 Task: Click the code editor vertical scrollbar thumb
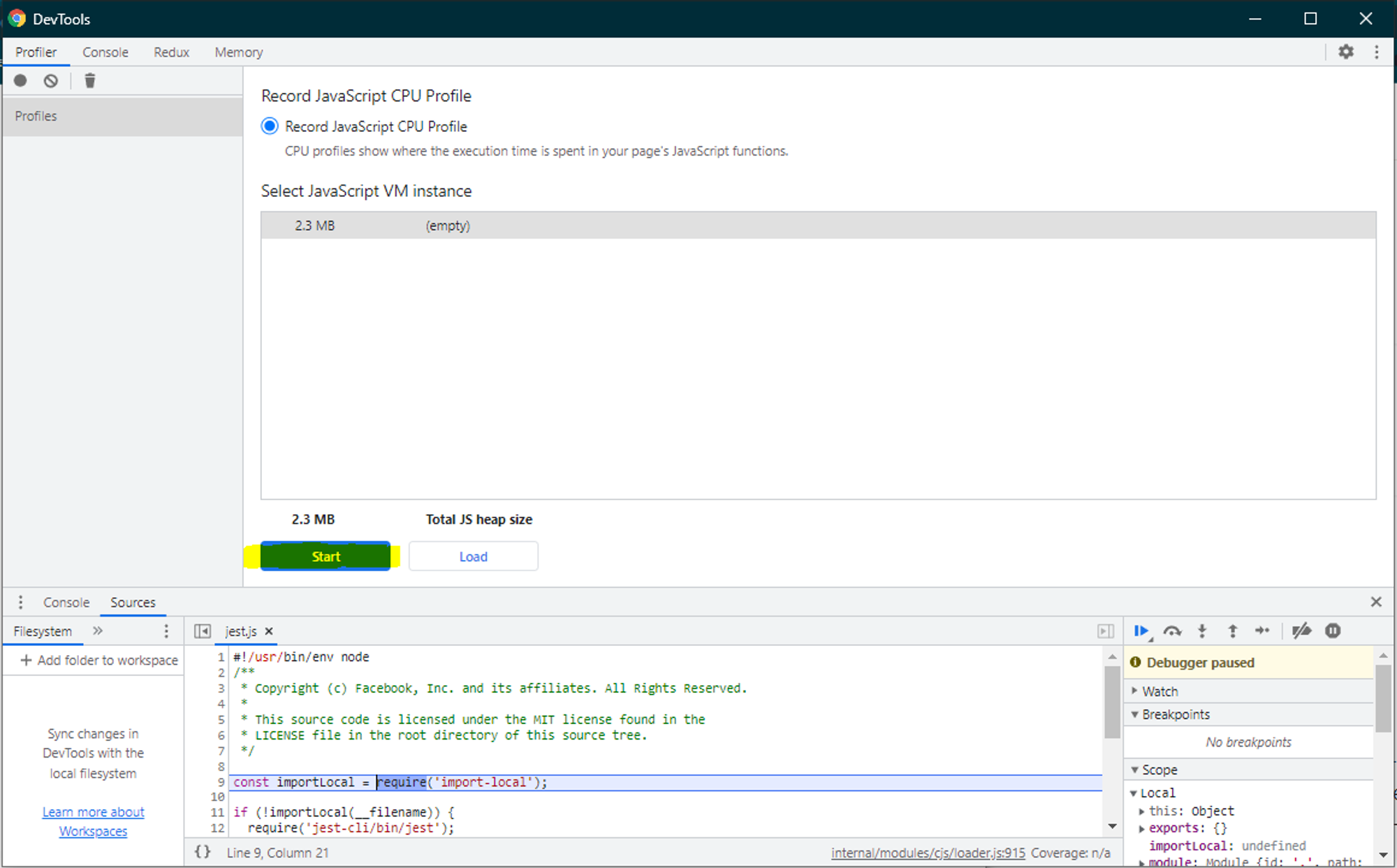click(x=1112, y=702)
